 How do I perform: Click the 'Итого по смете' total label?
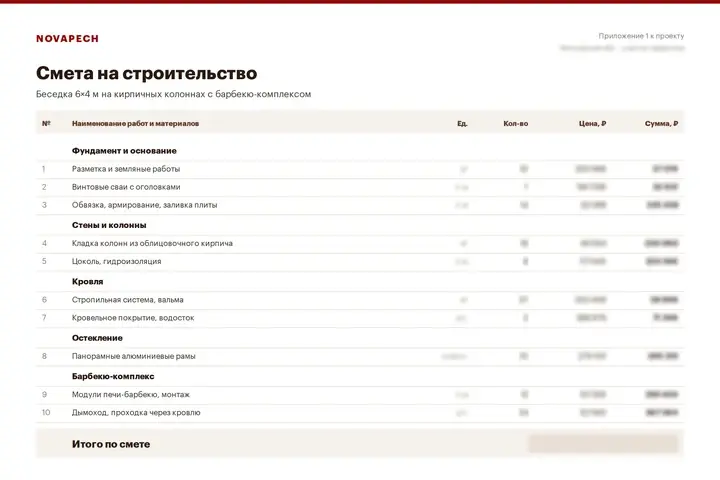pyautogui.click(x=111, y=444)
